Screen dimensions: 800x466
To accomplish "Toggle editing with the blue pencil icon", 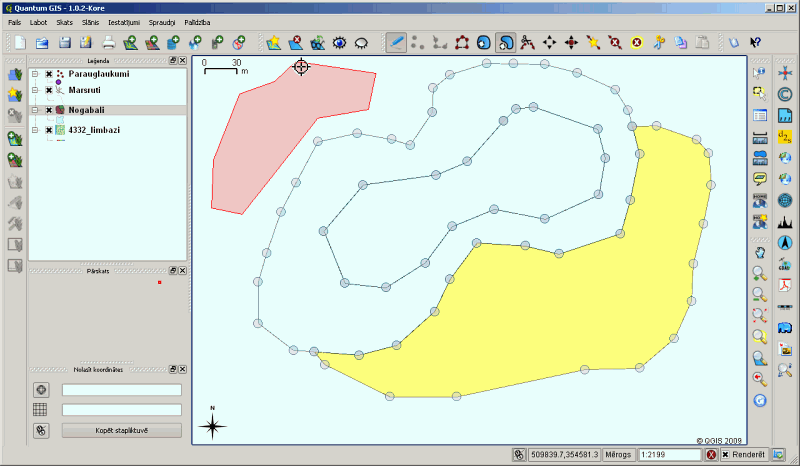I will click(396, 43).
